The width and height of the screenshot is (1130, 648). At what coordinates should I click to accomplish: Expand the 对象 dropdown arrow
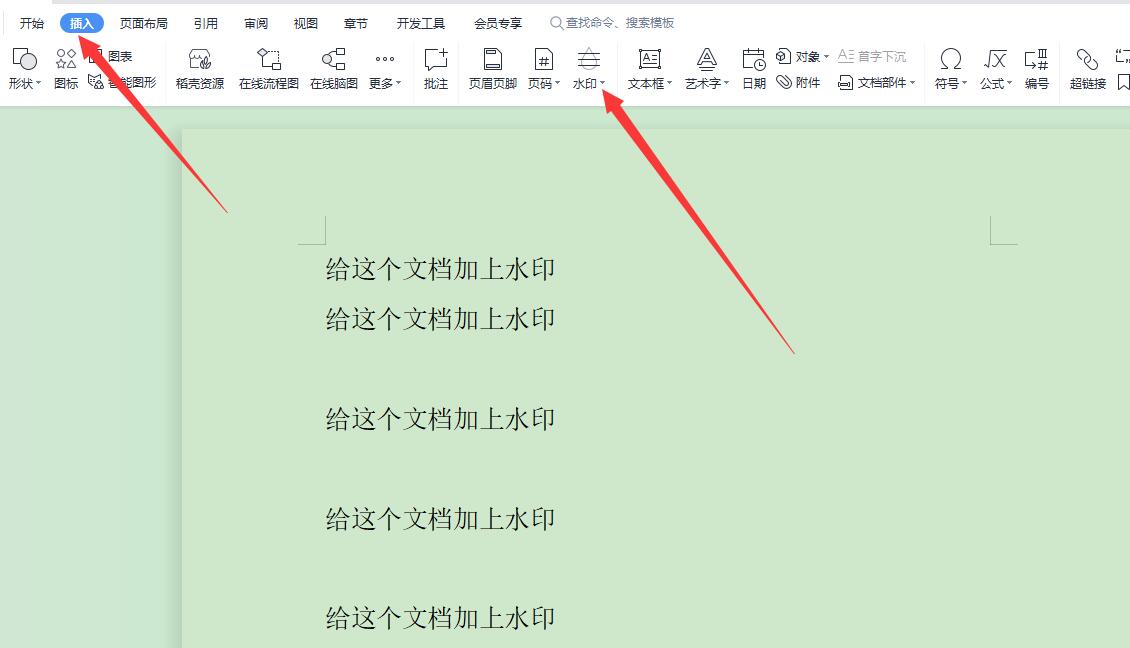tap(826, 56)
